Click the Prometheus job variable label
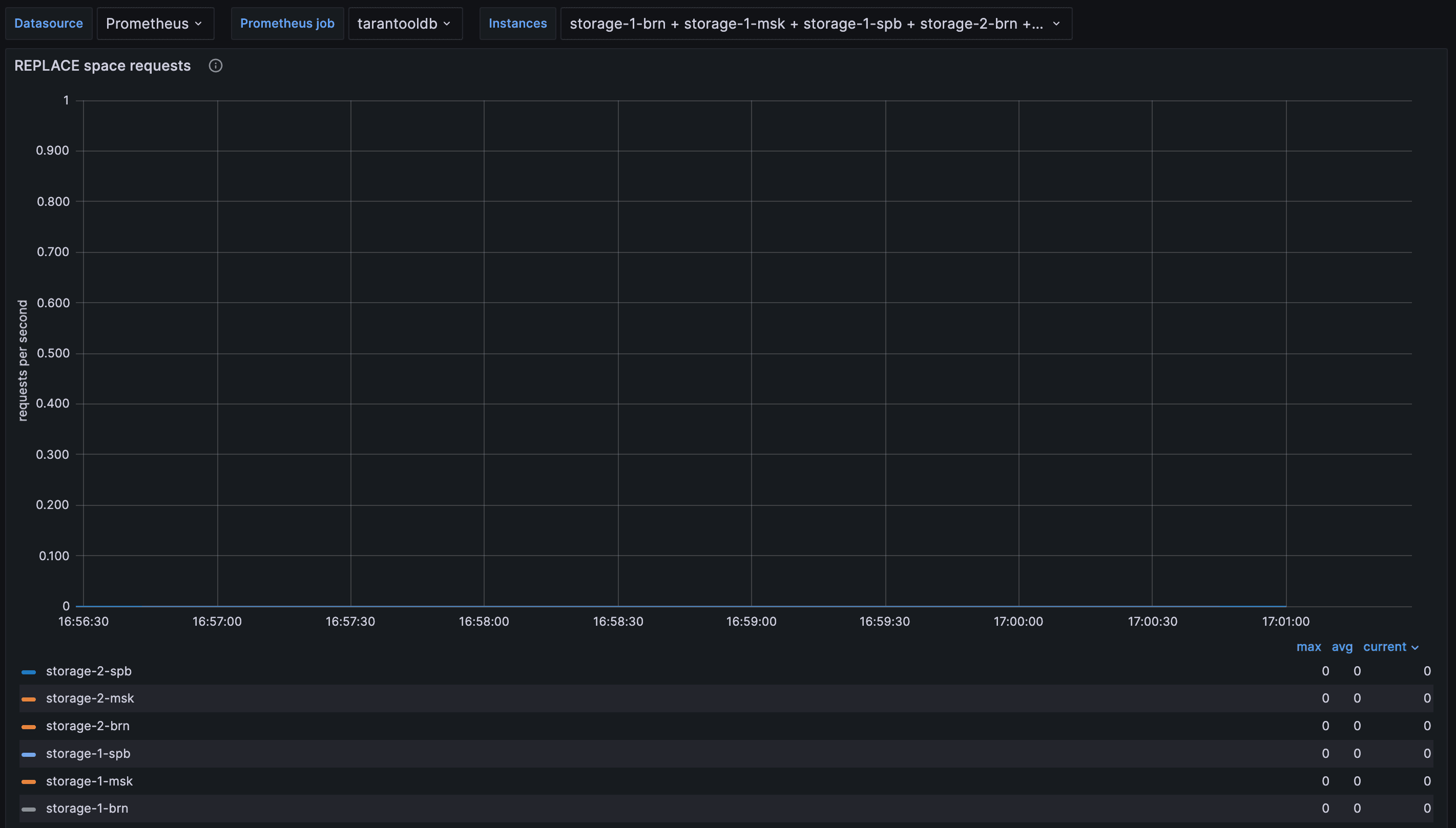1456x828 pixels. click(x=287, y=24)
